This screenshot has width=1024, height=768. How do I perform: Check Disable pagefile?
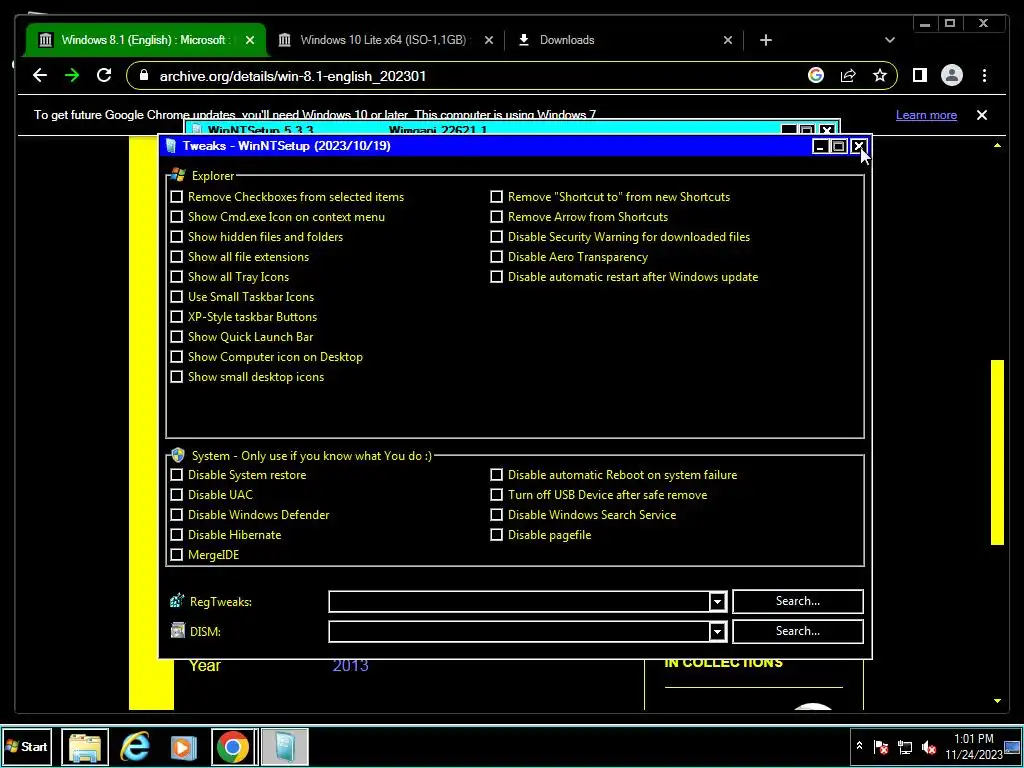click(496, 535)
